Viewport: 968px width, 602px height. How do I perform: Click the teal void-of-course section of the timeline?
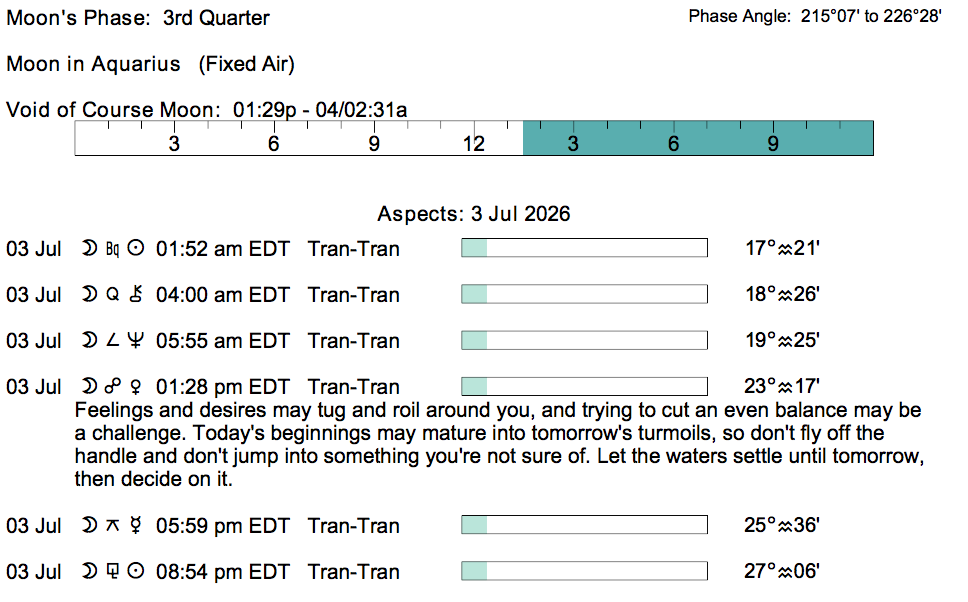[698, 138]
